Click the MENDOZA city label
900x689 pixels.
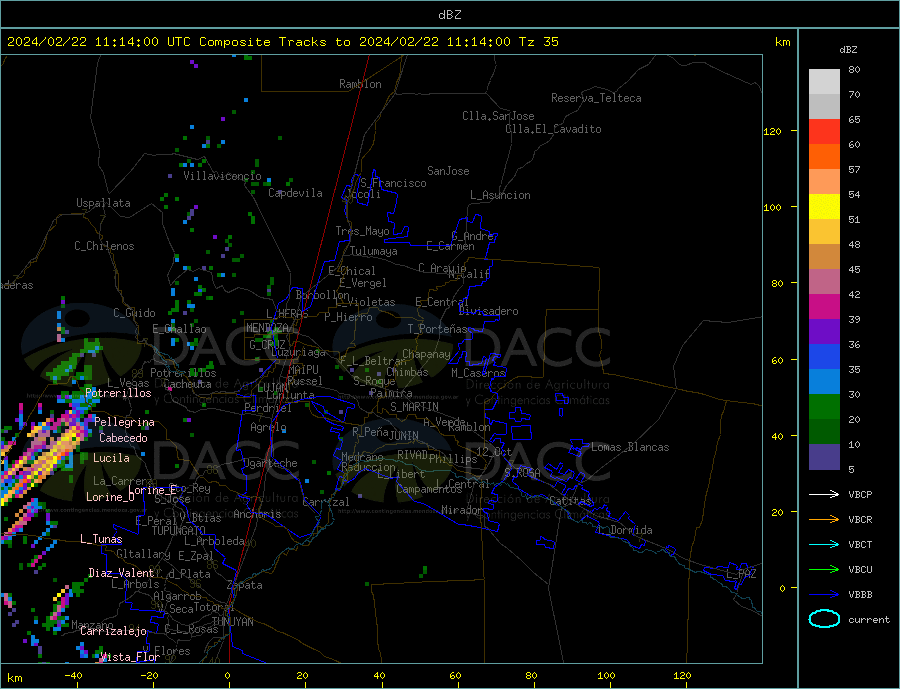(267, 328)
